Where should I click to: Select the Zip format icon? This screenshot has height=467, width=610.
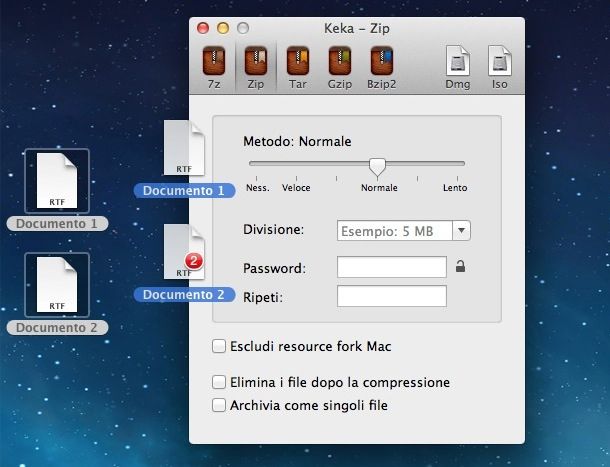tap(256, 61)
